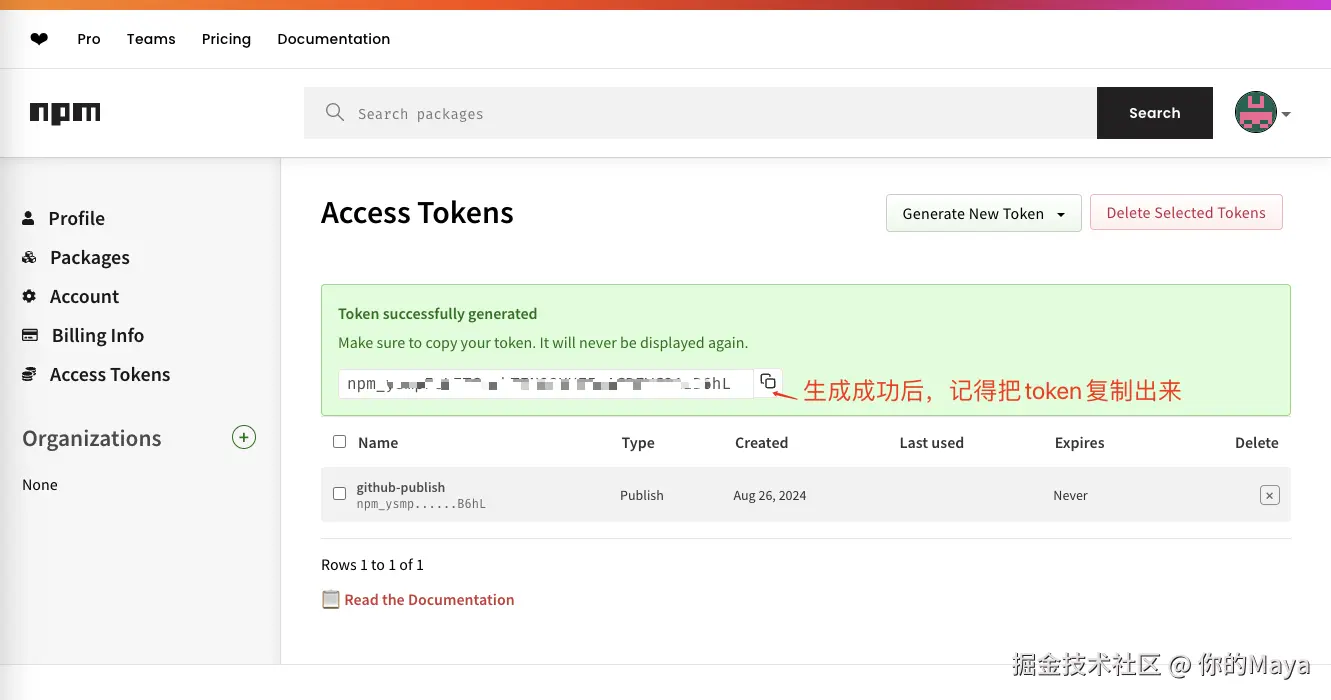Viewport: 1331px width, 700px height.
Task: Click Delete Selected Tokens
Action: pyautogui.click(x=1186, y=212)
